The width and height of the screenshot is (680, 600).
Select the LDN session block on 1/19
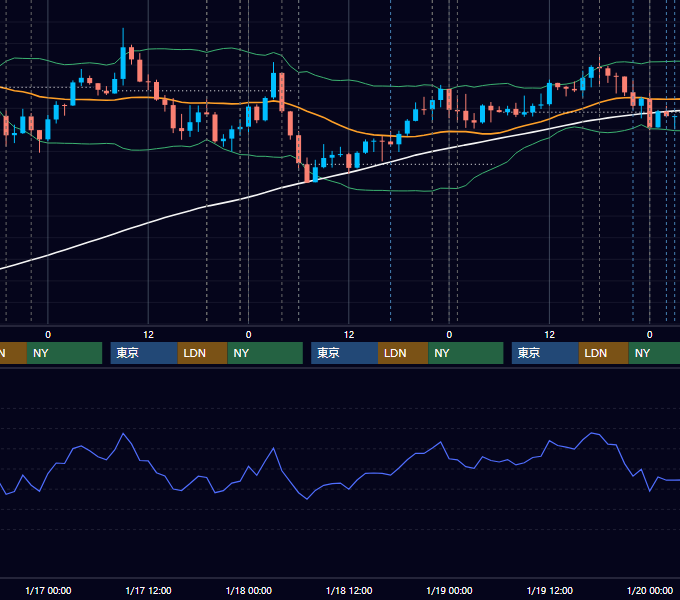pyautogui.click(x=604, y=353)
